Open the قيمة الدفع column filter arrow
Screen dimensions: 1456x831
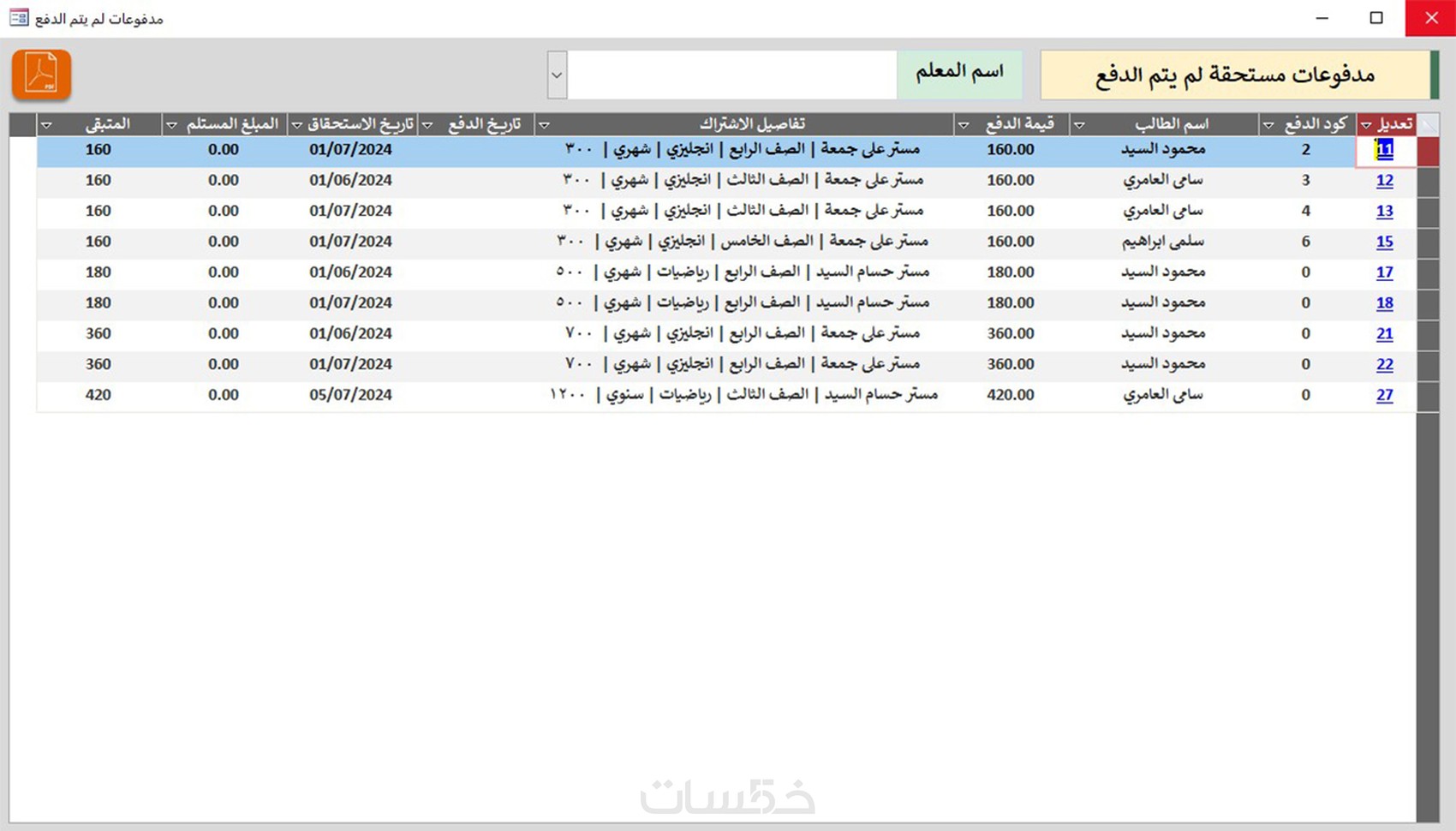pyautogui.click(x=964, y=125)
